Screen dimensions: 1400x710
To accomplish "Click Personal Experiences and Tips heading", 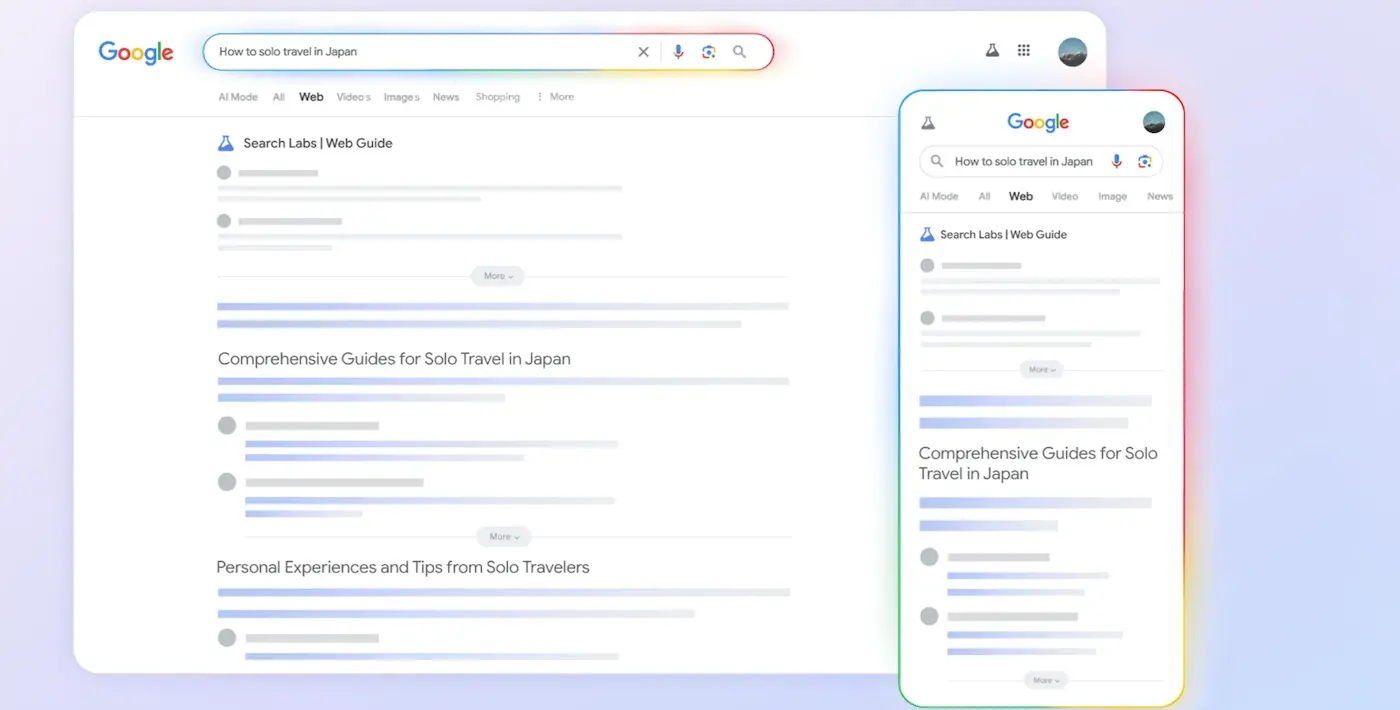I will click(x=403, y=567).
